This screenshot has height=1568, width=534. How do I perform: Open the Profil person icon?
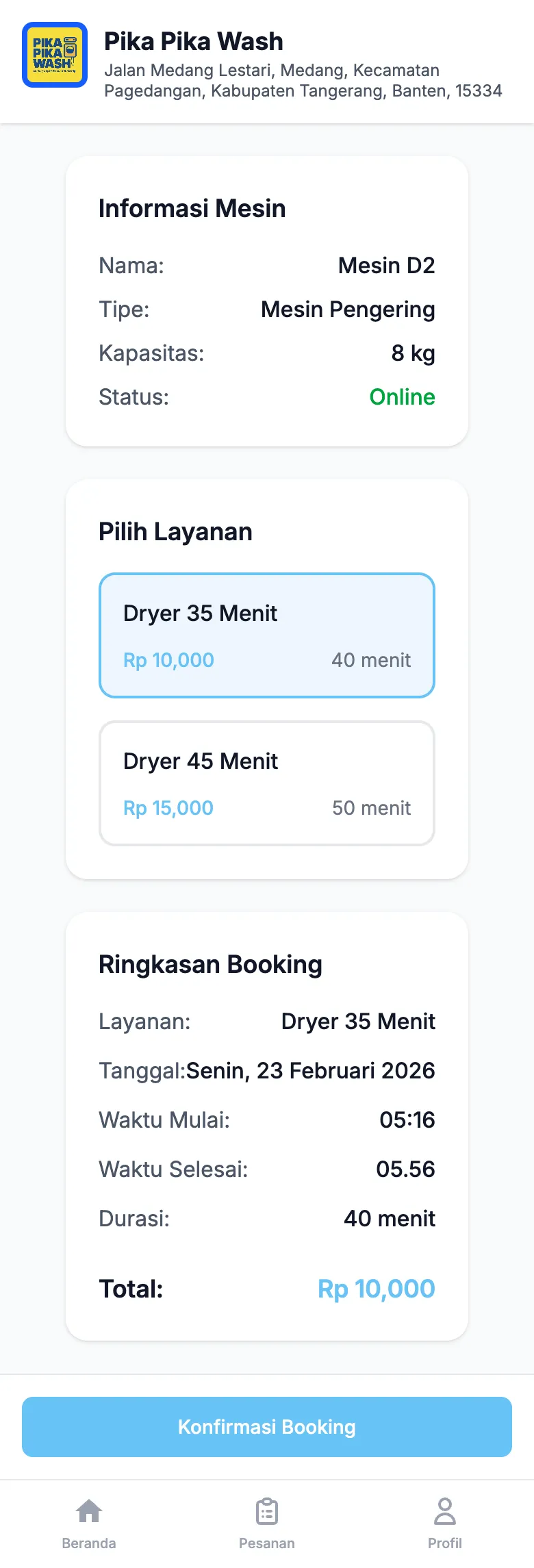(445, 1510)
